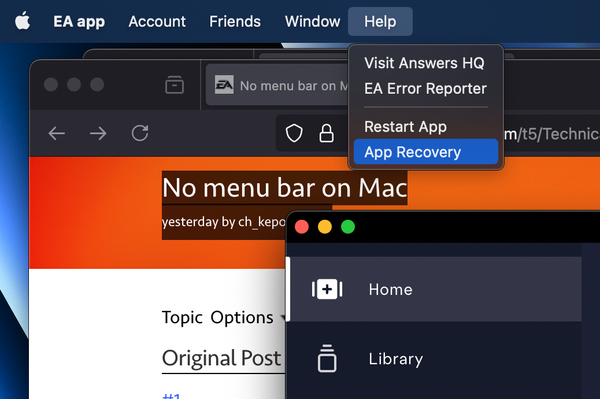Open the Topic Options dropdown
600x399 pixels.
223,318
